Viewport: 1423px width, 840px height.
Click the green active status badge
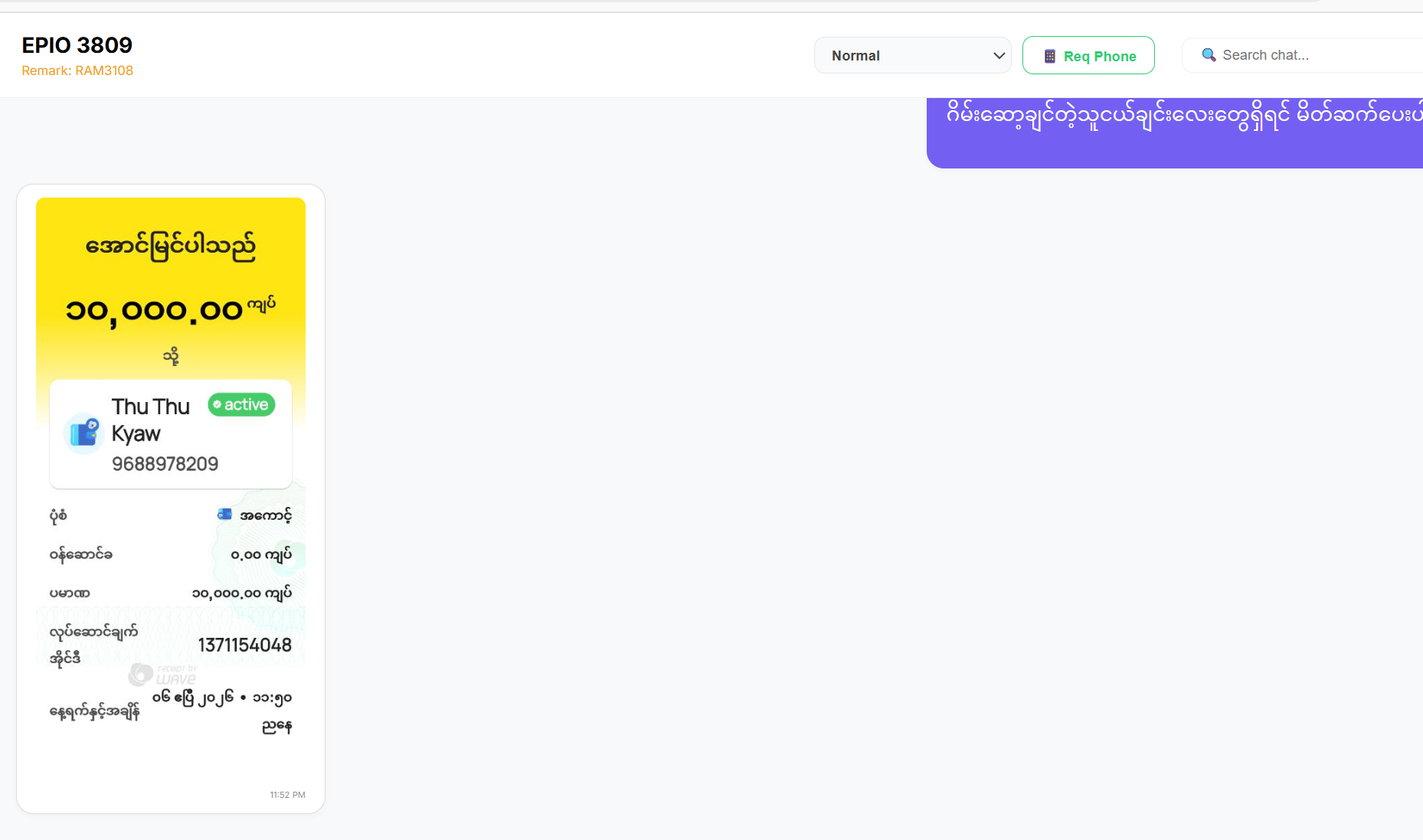coord(241,405)
